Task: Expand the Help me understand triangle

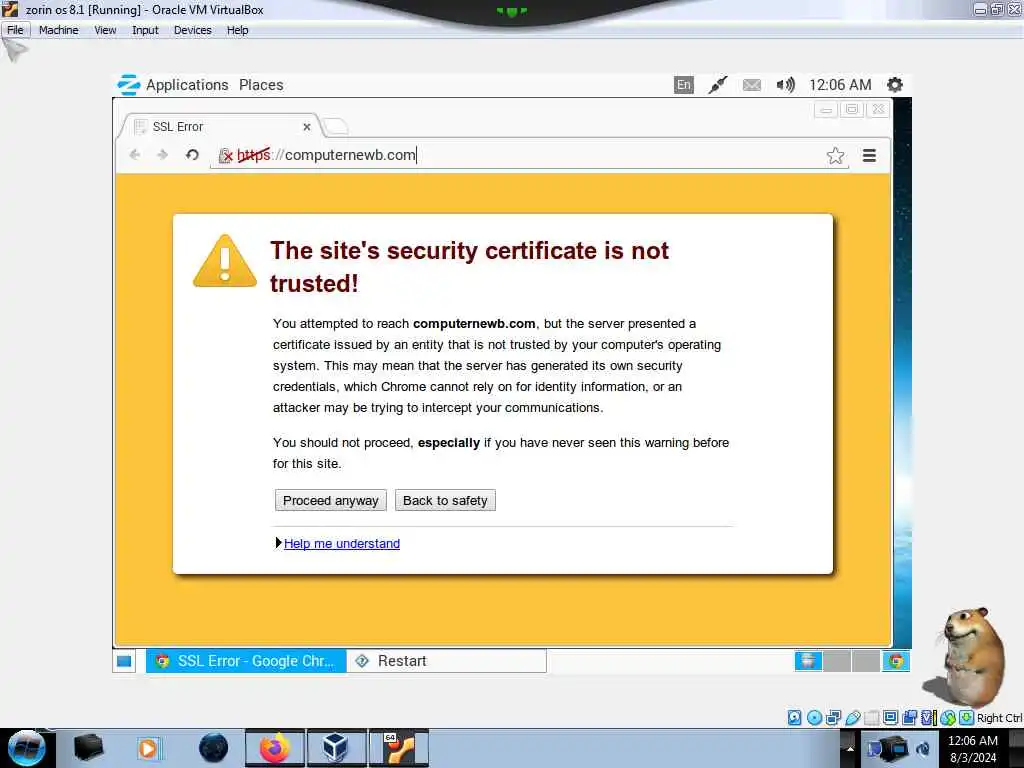Action: point(278,543)
